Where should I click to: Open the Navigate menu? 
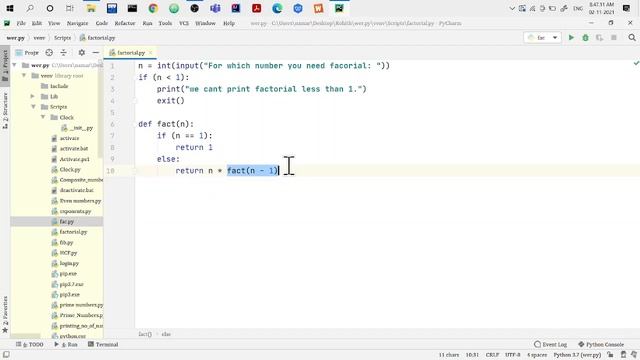click(77, 23)
